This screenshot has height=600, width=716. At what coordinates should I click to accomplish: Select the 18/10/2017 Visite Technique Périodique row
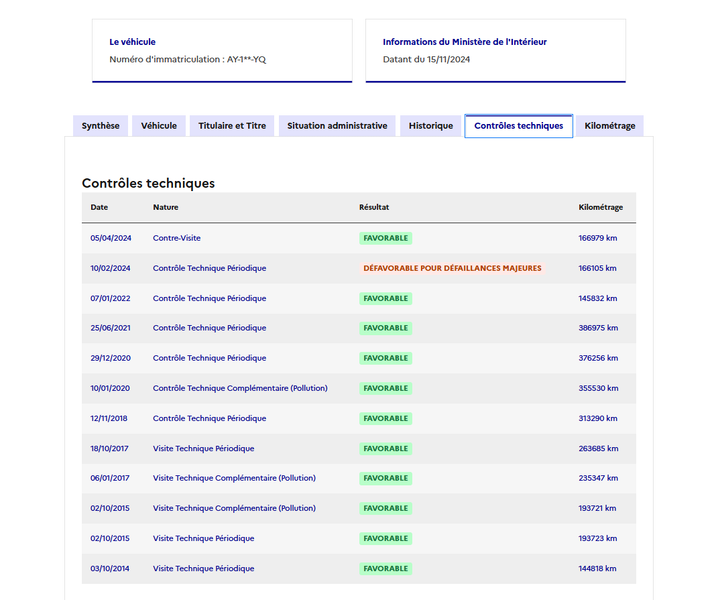click(359, 448)
